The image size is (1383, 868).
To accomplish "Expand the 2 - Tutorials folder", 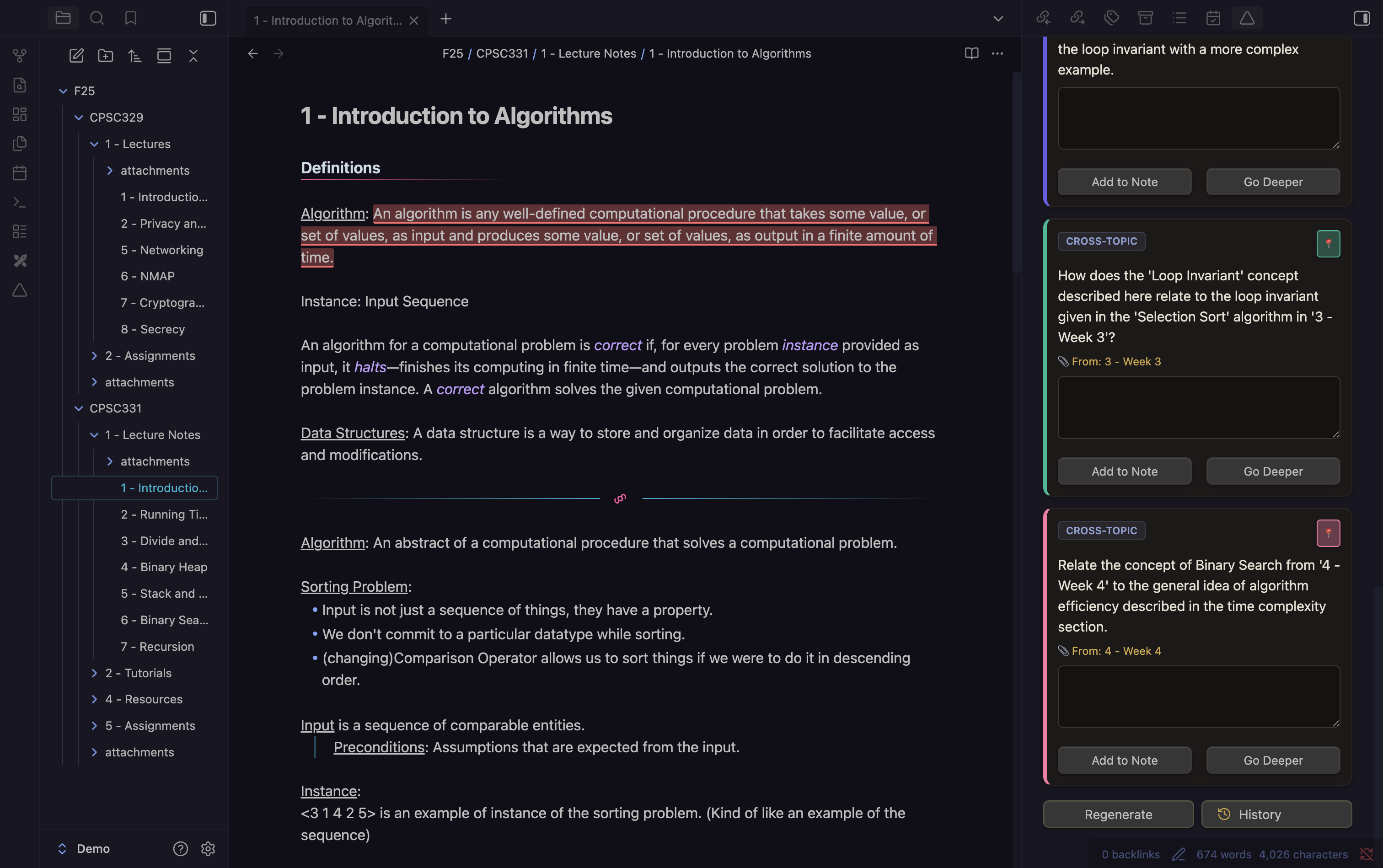I will coord(94,673).
